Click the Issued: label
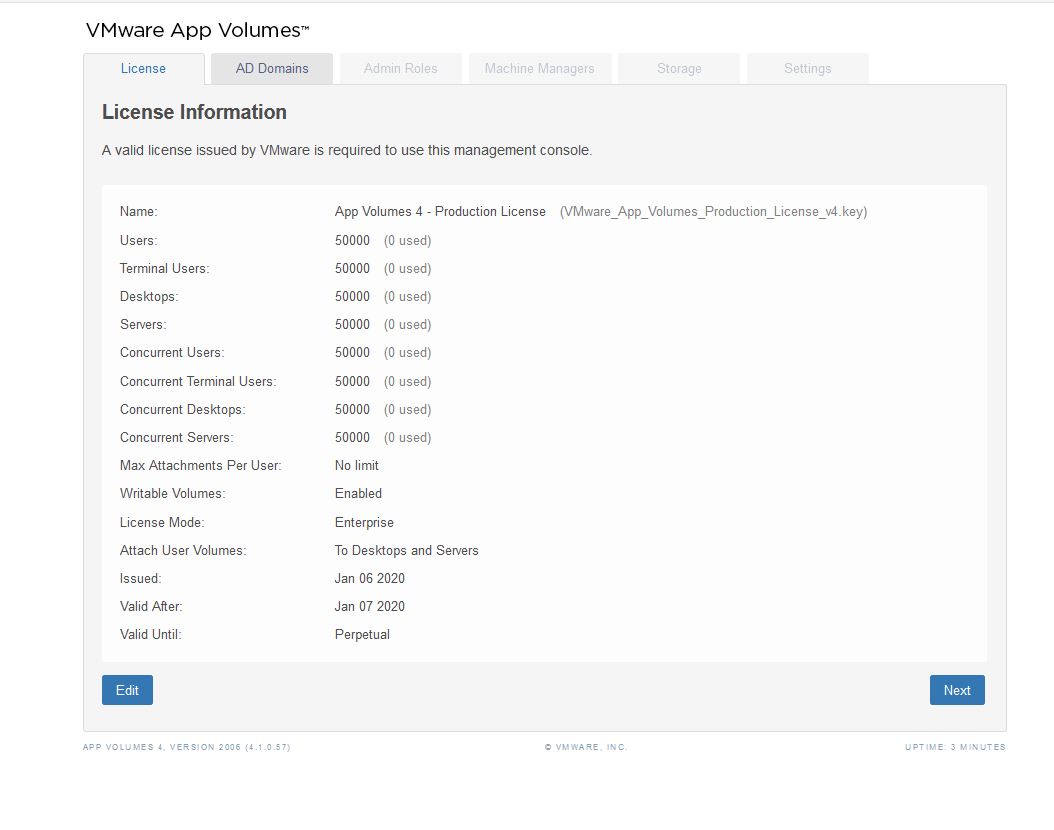1054x830 pixels. pos(140,579)
